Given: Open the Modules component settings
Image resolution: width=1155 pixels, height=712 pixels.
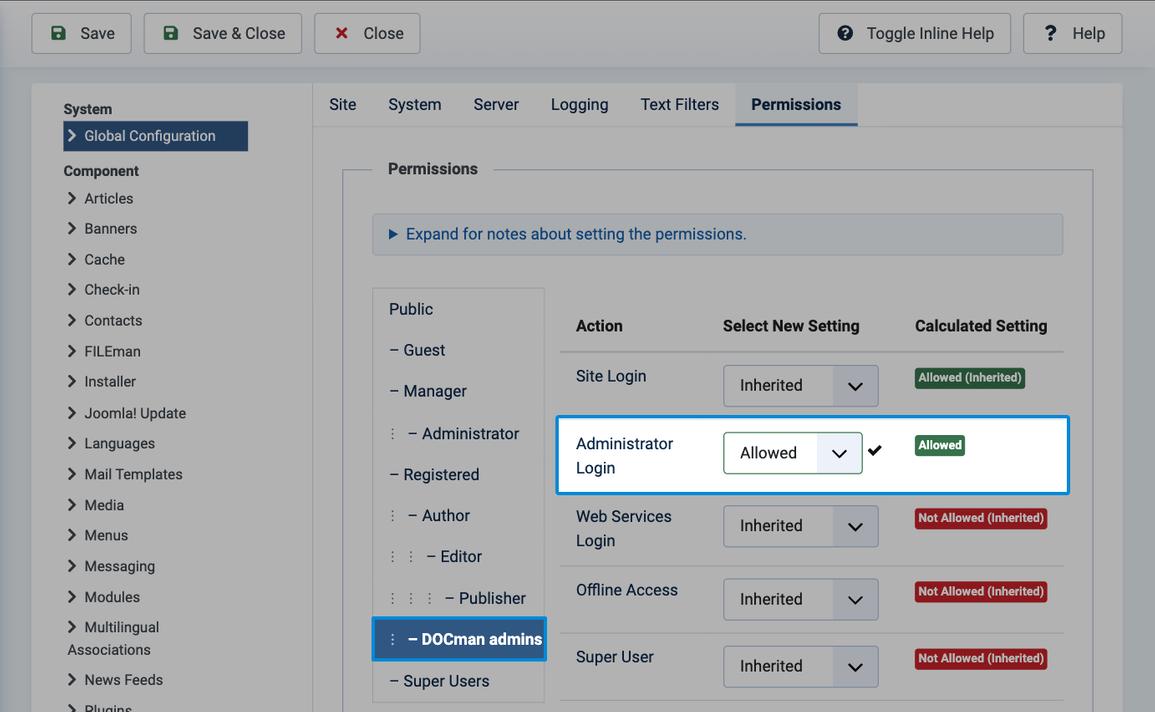Looking at the screenshot, I should [111, 597].
